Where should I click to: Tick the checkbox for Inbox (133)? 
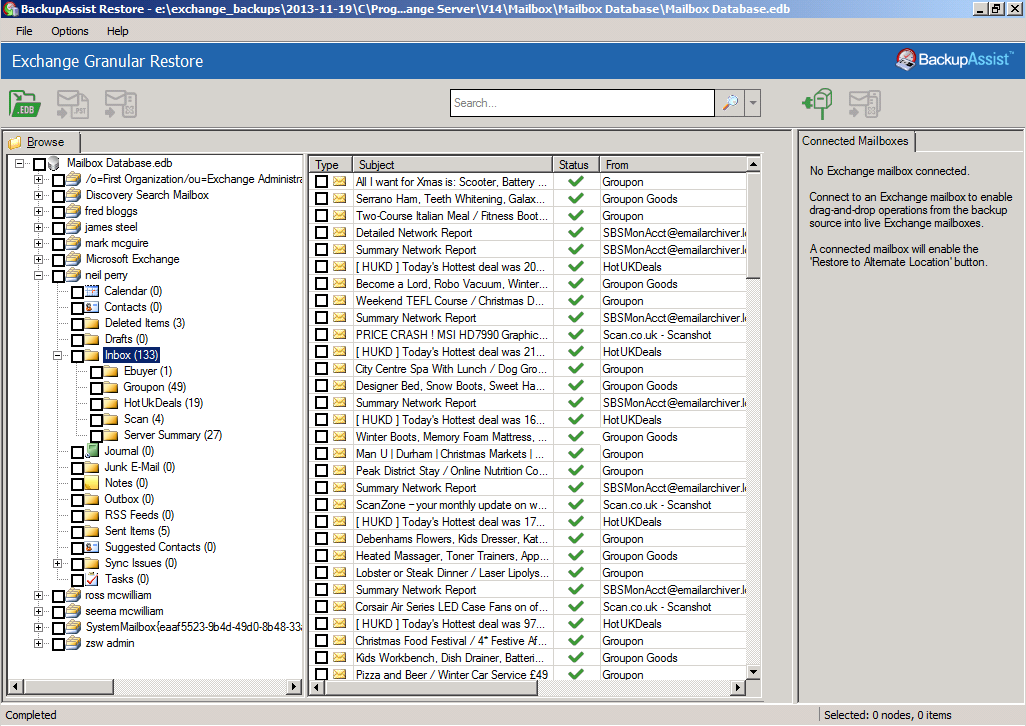coord(77,356)
